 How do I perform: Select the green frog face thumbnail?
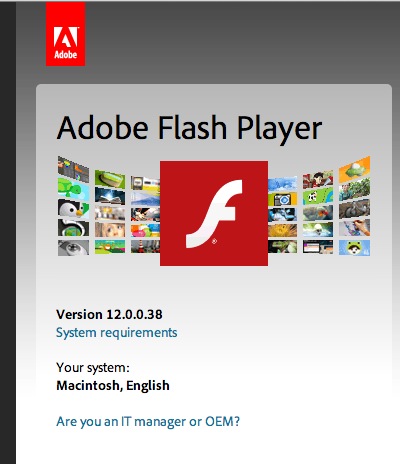coord(354,248)
